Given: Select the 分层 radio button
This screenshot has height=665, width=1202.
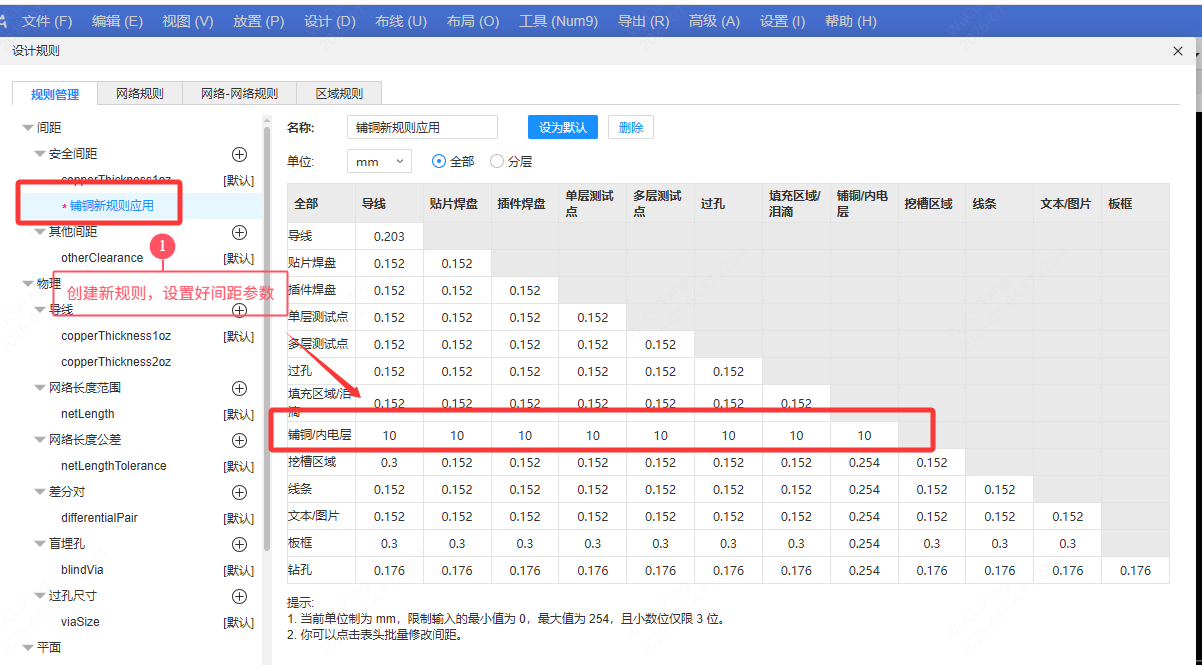Looking at the screenshot, I should pos(497,161).
